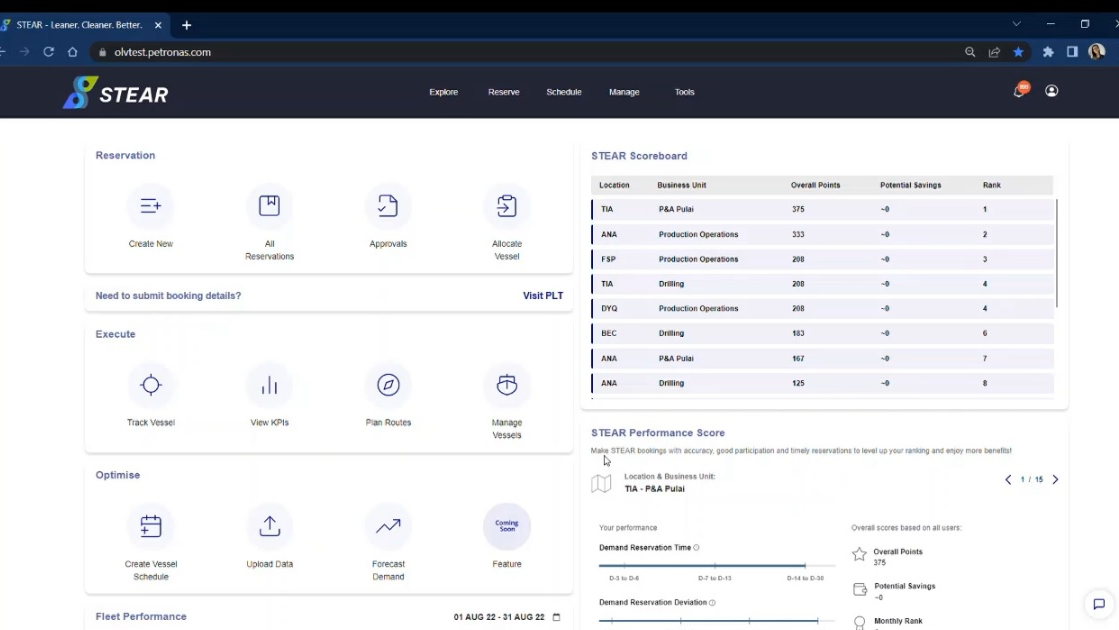The height and width of the screenshot is (630, 1119).
Task: Click the Upload Data icon
Action: pos(269,525)
